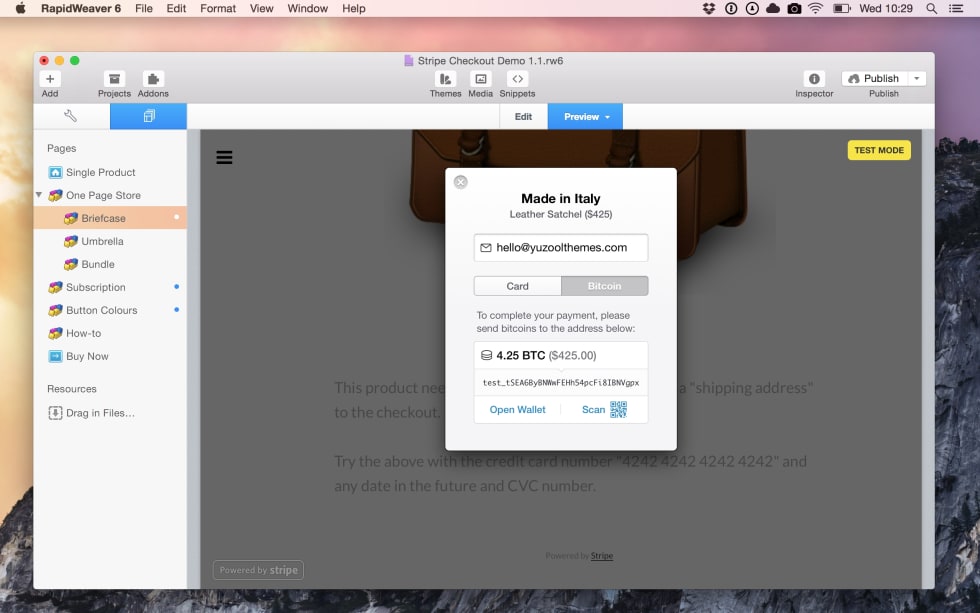Open the hamburger menu in preview

pyautogui.click(x=224, y=157)
